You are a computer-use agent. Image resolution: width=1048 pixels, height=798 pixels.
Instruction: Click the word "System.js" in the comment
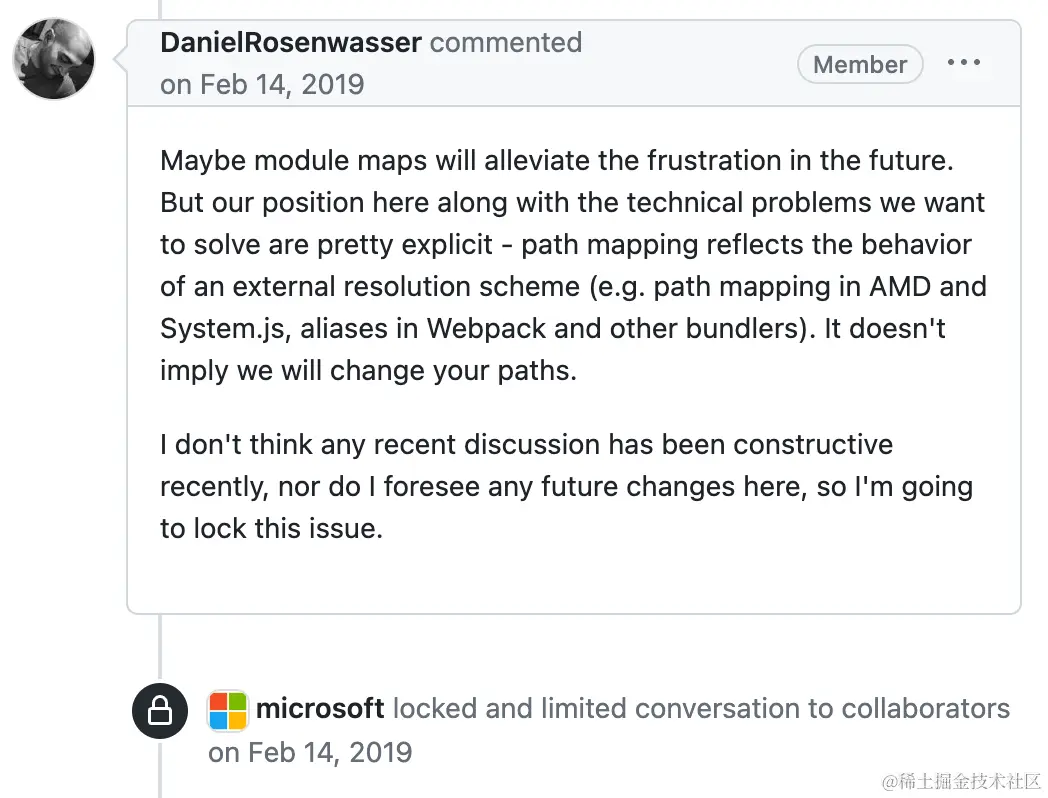click(x=225, y=329)
